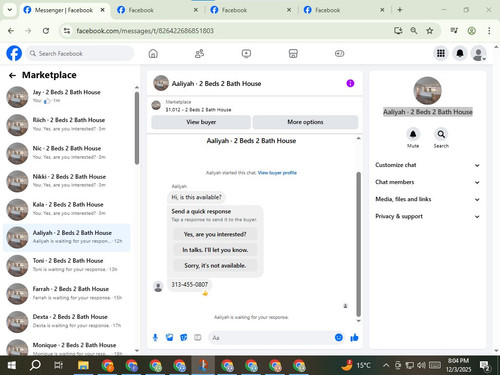The image size is (500, 375).
Task: Record a voice clip with microphone icon
Action: (x=155, y=338)
